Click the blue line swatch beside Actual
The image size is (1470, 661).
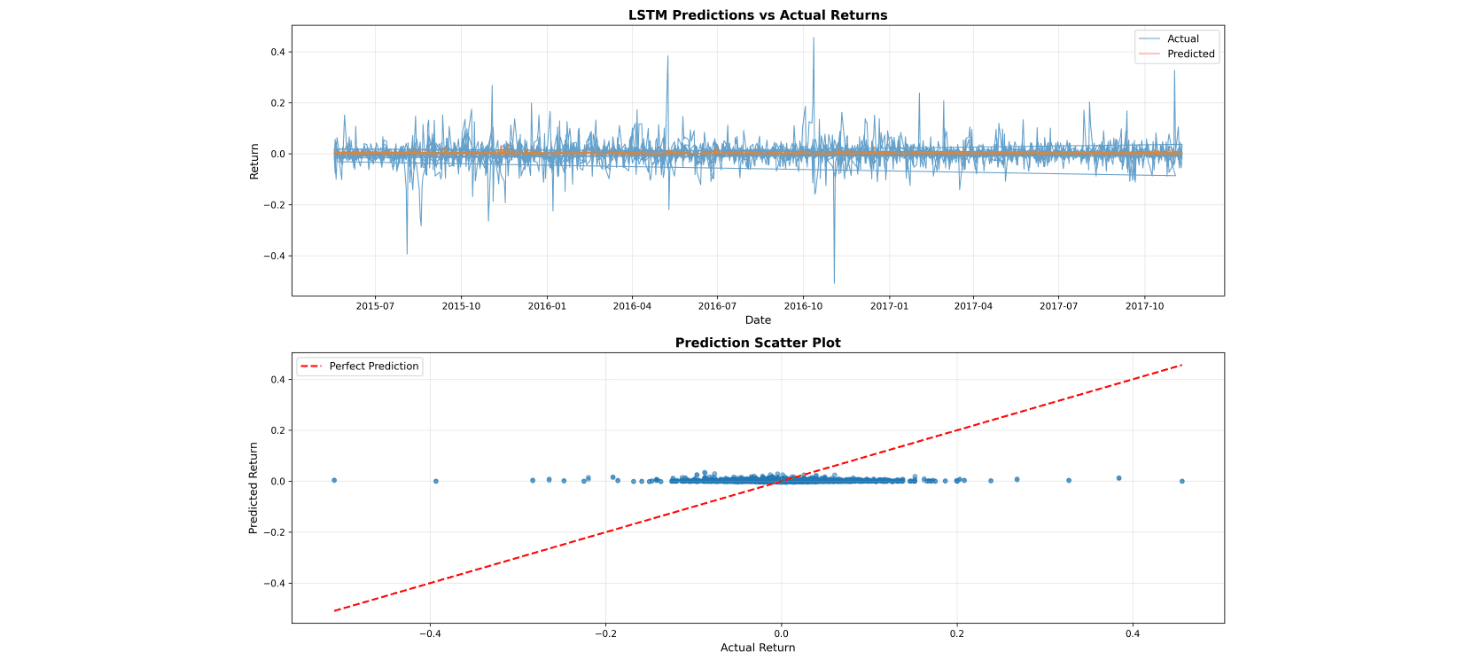[x=1149, y=39]
